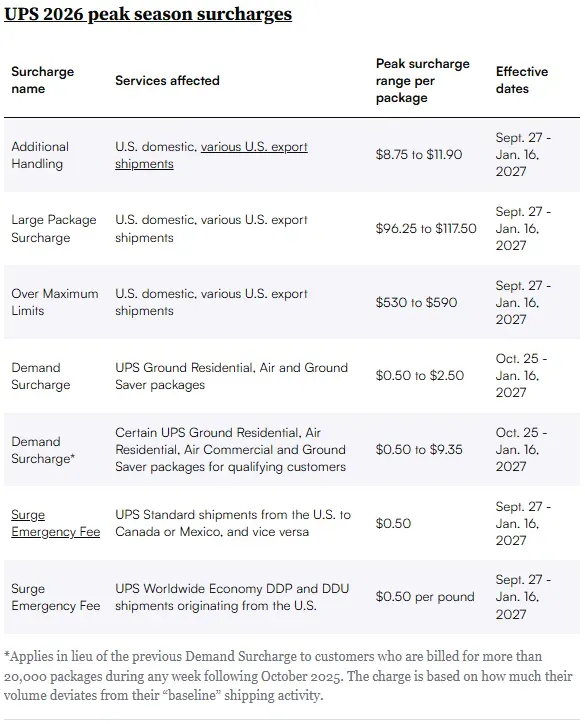The image size is (585, 724).
Task: Click the 'UPS 2026 peak season surcharges' heading
Action: [x=148, y=14]
